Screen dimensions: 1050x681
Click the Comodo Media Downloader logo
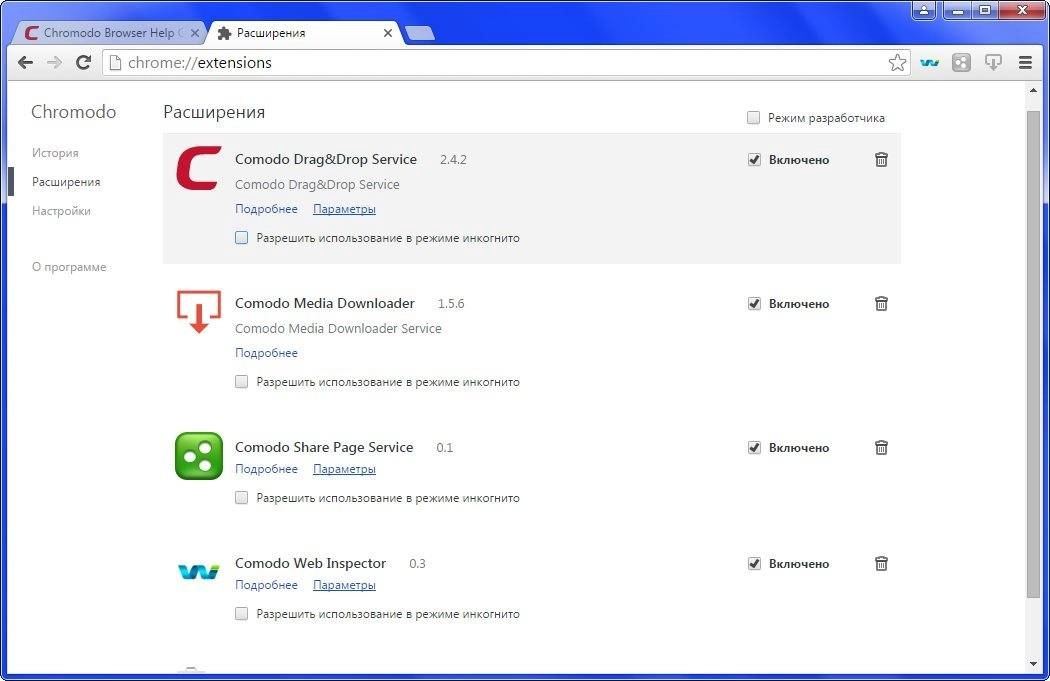tap(199, 311)
